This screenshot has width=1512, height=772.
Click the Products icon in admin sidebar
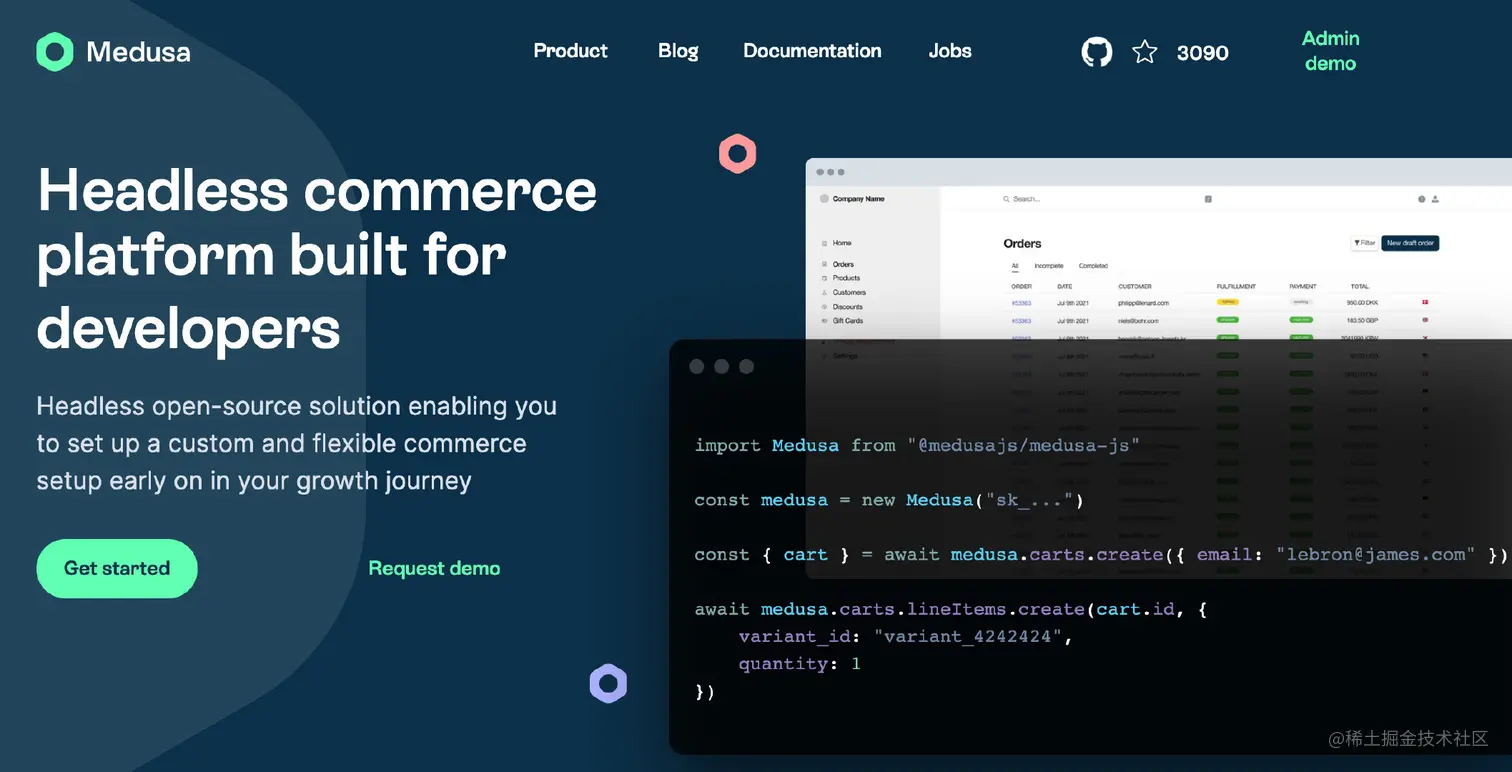pos(824,278)
